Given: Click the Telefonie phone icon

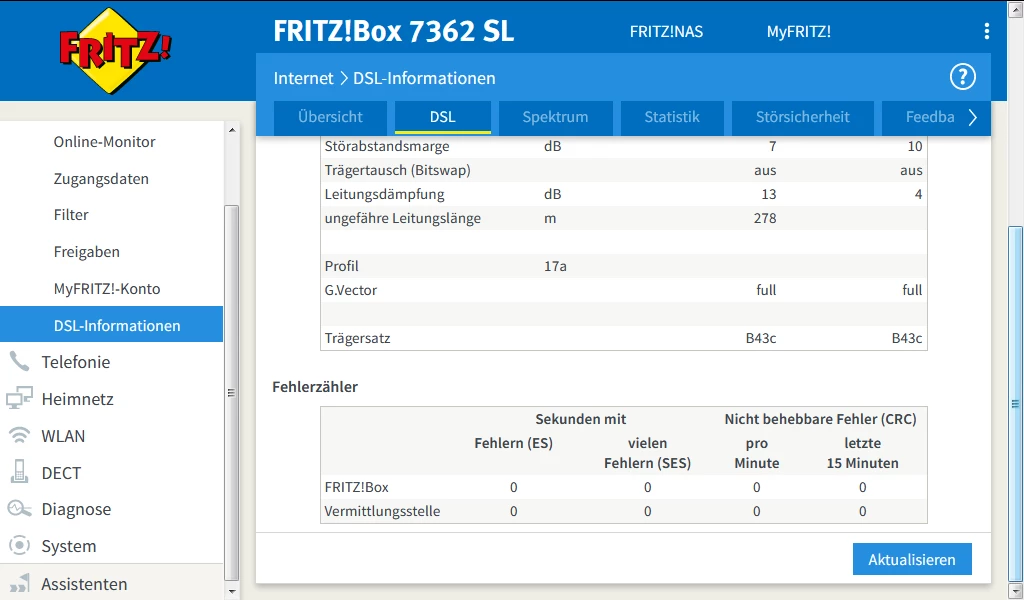Looking at the screenshot, I should (x=19, y=362).
